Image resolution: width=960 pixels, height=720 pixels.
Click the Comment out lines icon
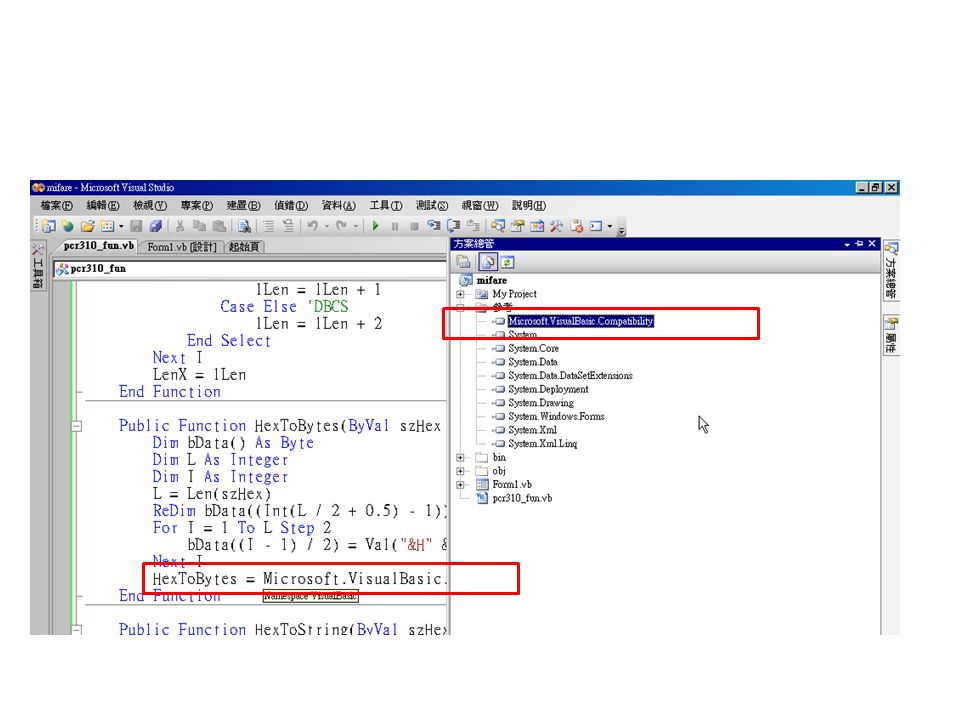(269, 226)
